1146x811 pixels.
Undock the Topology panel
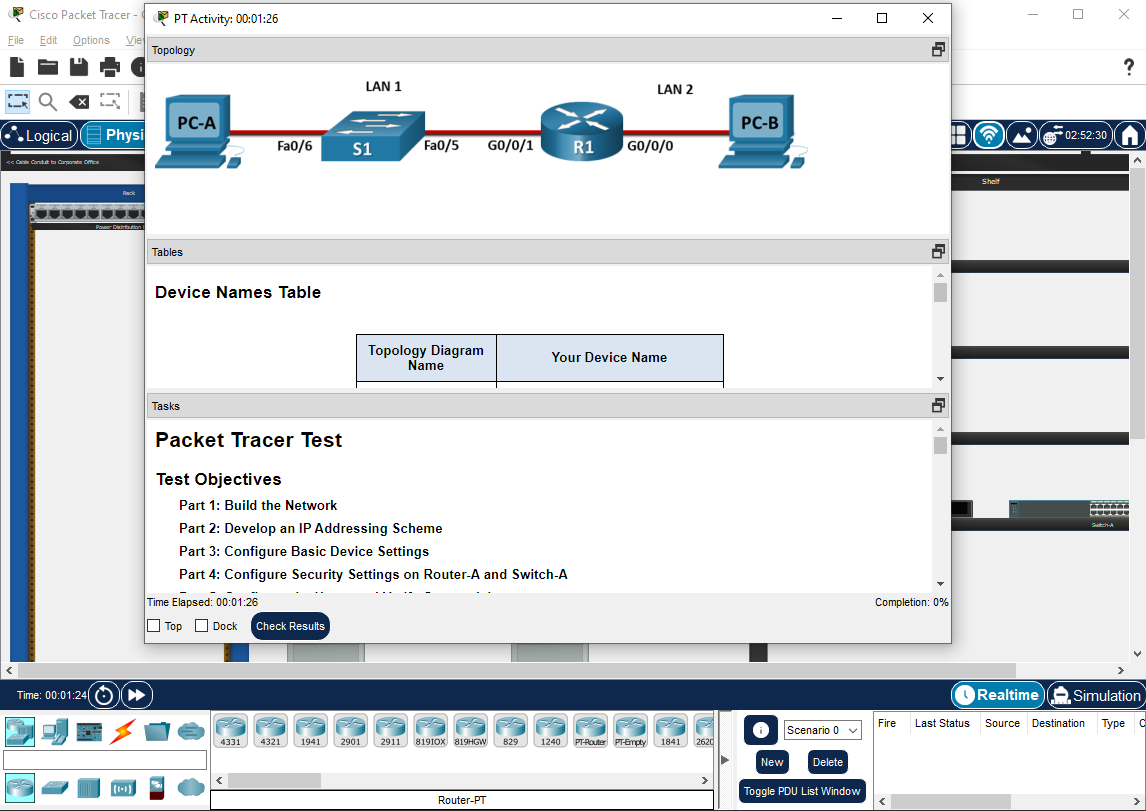point(938,50)
